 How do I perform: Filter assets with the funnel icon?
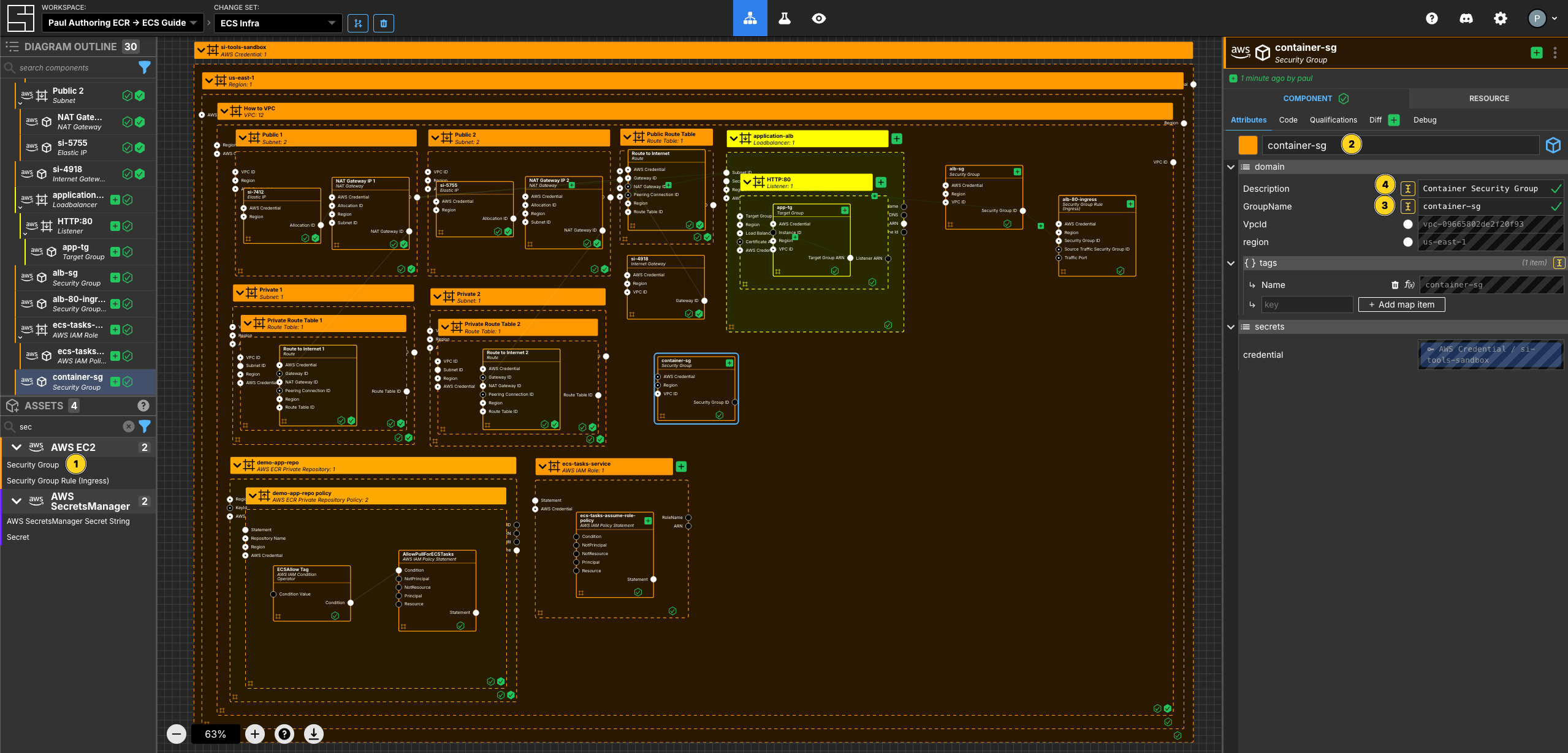(x=145, y=426)
